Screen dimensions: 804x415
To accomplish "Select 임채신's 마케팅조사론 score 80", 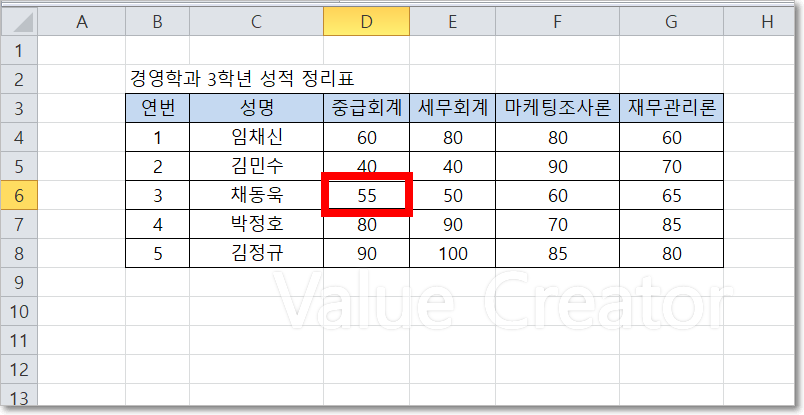I will pyautogui.click(x=557, y=137).
